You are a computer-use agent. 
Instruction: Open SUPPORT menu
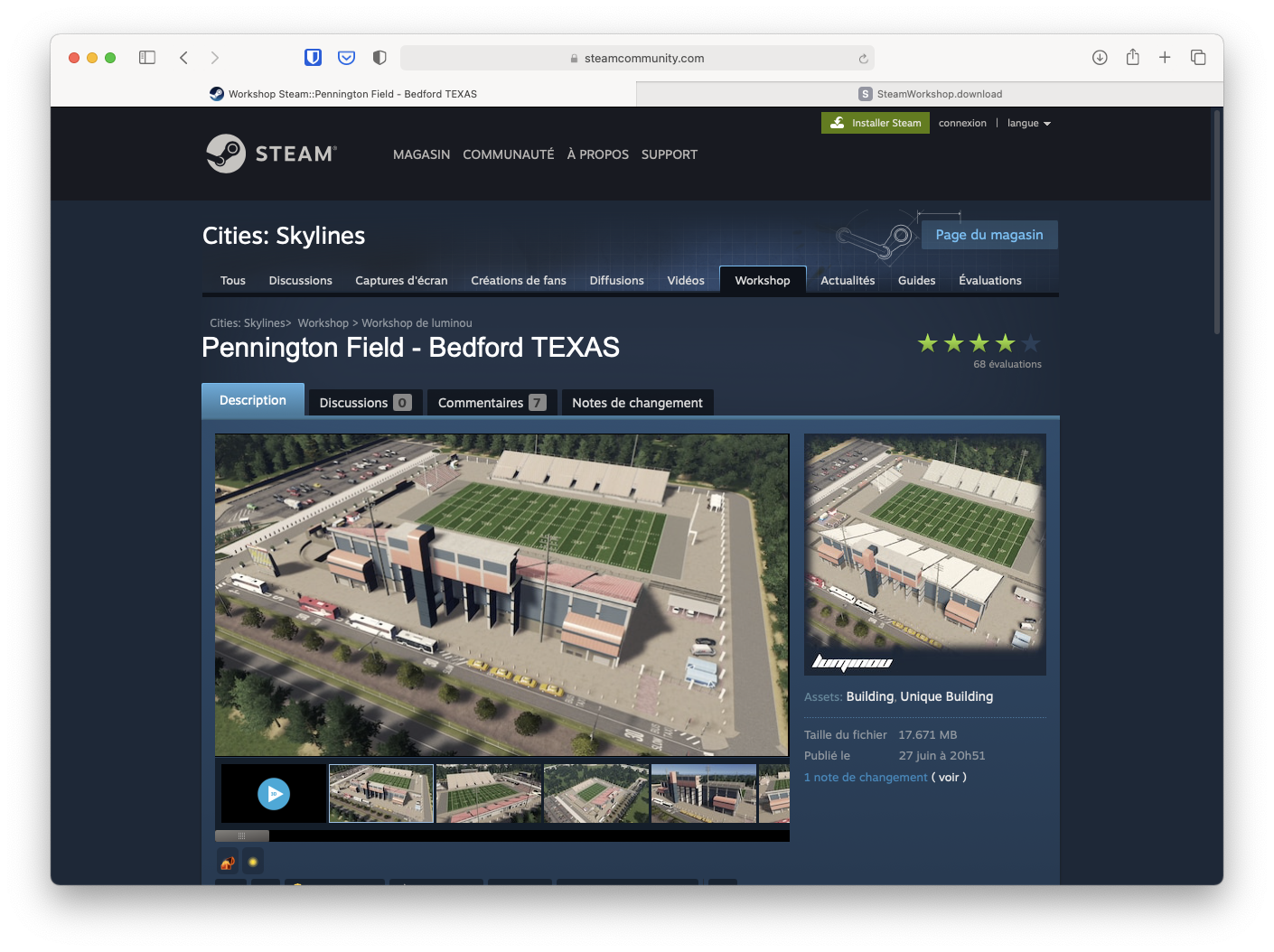click(x=670, y=154)
